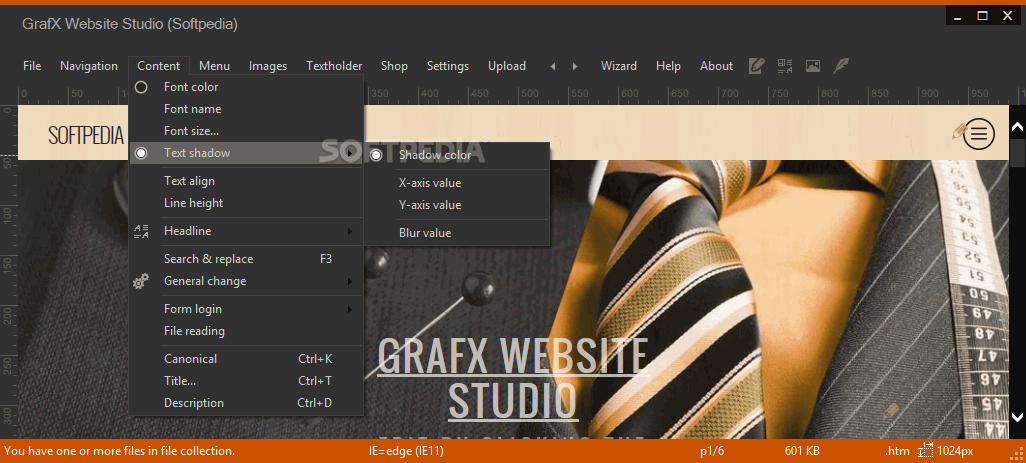Maximize the GrafX Website Studio window
The image size is (1026, 463).
(983, 16)
